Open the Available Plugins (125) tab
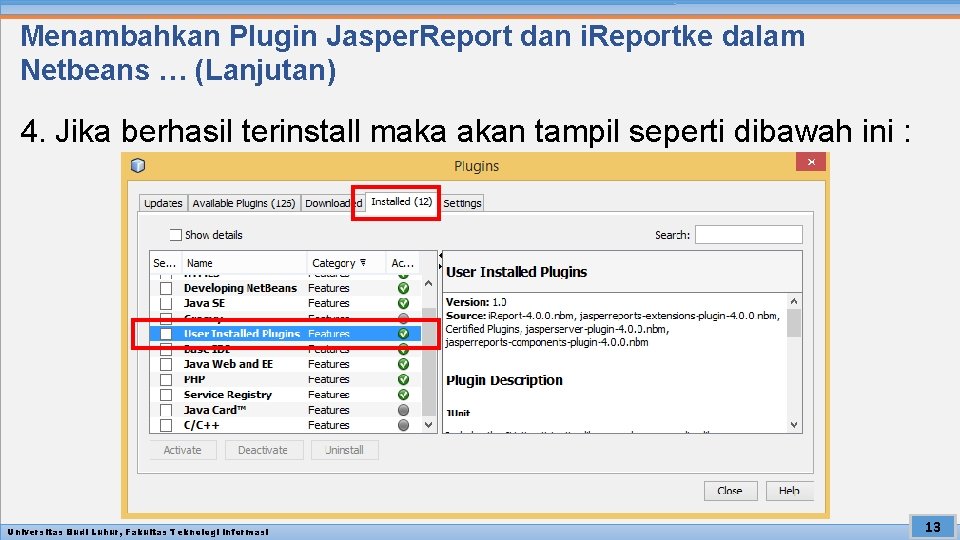This screenshot has height=540, width=960. point(244,203)
